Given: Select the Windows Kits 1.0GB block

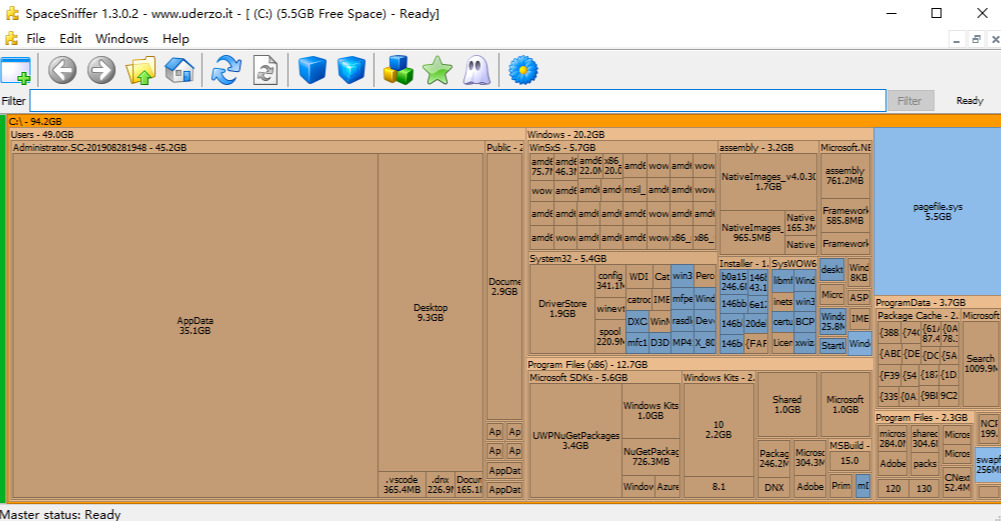Looking at the screenshot, I should coord(651,411).
